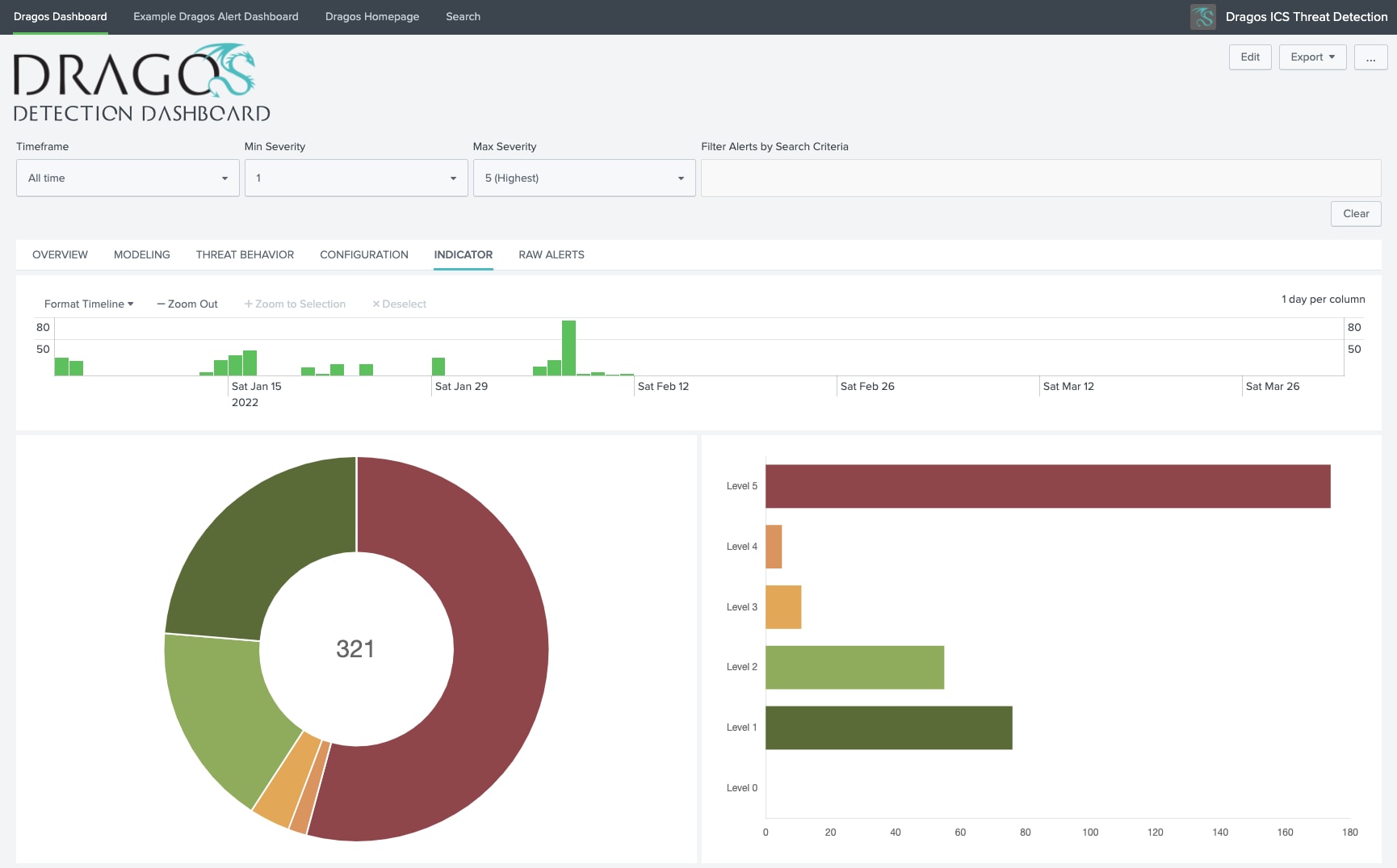Switch to the MODELING tab
1397x868 pixels.
(142, 254)
